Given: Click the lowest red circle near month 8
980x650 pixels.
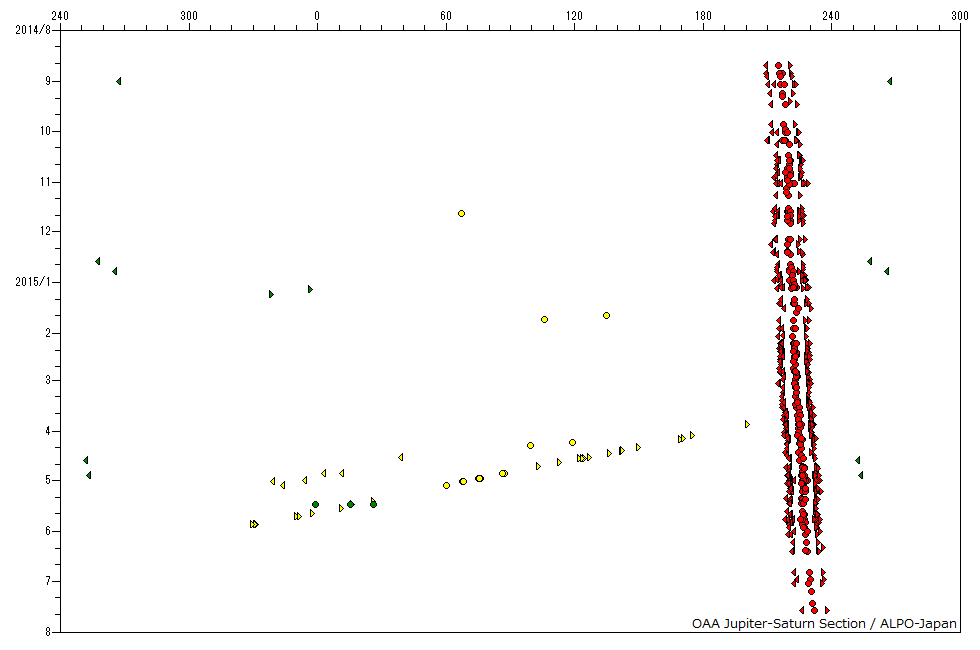Looking at the screenshot, I should click(x=814, y=611).
